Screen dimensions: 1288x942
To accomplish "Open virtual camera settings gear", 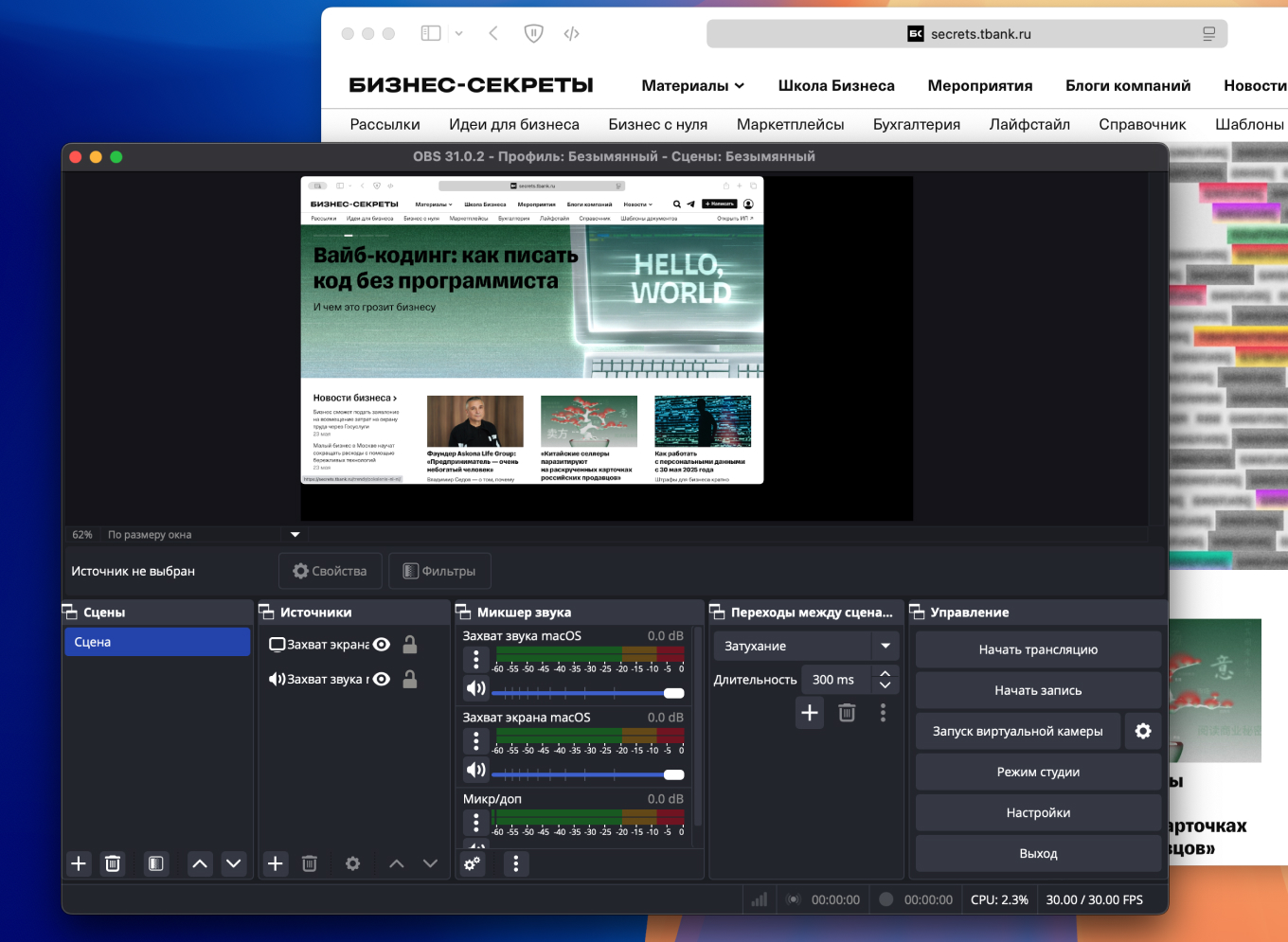I will coord(1143,731).
